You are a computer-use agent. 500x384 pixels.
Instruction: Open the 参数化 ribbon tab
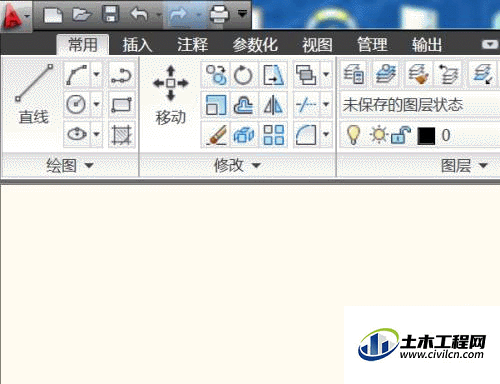point(255,45)
